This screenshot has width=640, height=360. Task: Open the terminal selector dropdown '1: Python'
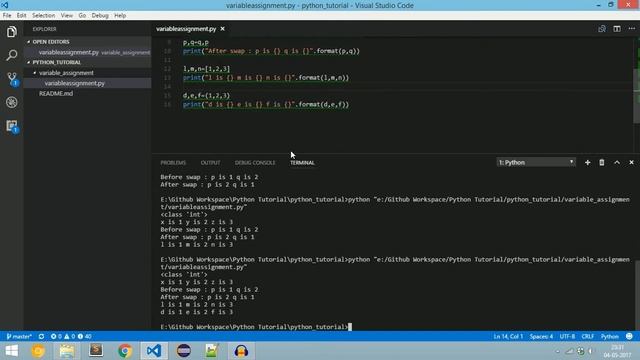(536, 162)
